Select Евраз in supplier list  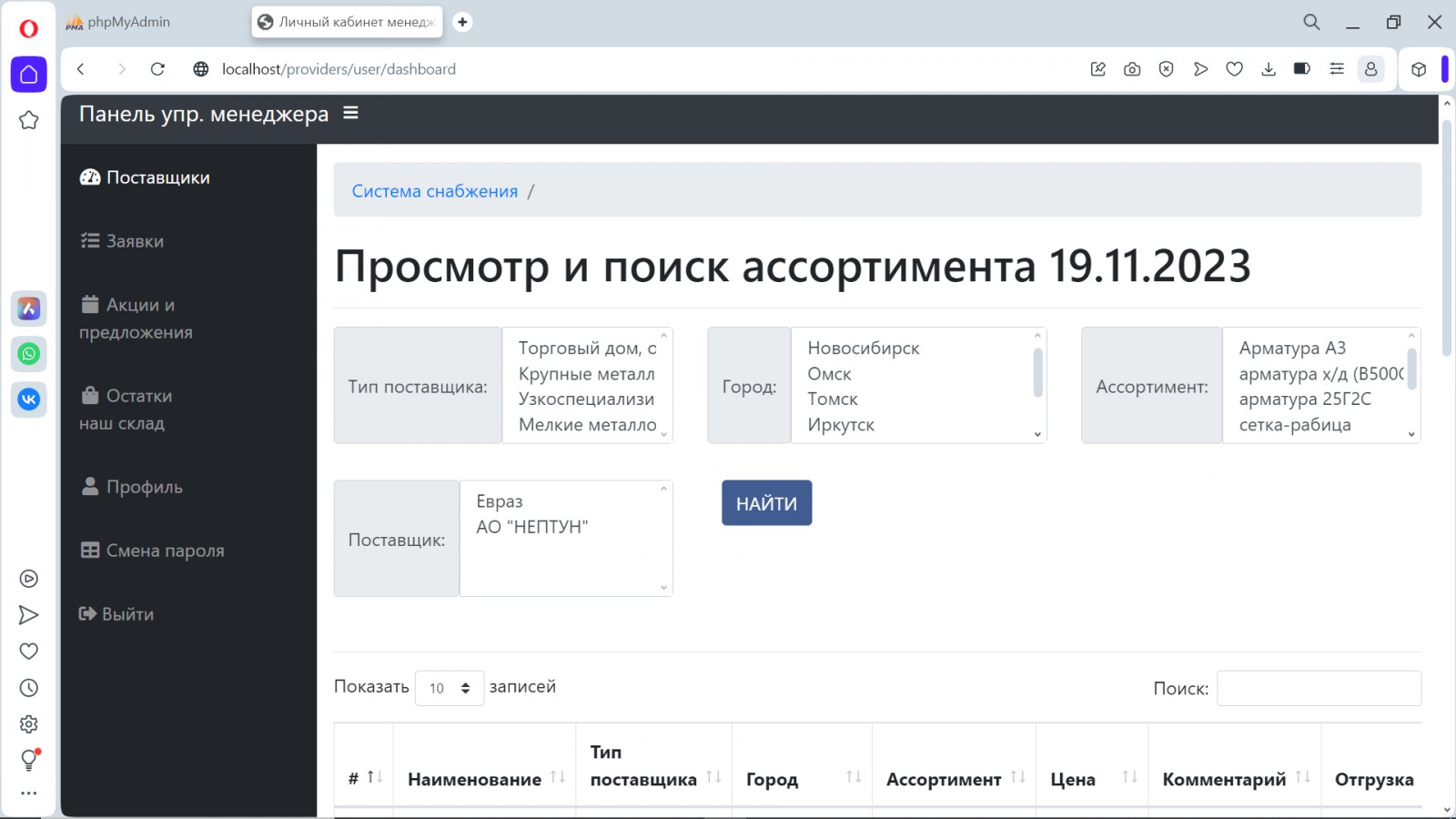click(500, 500)
